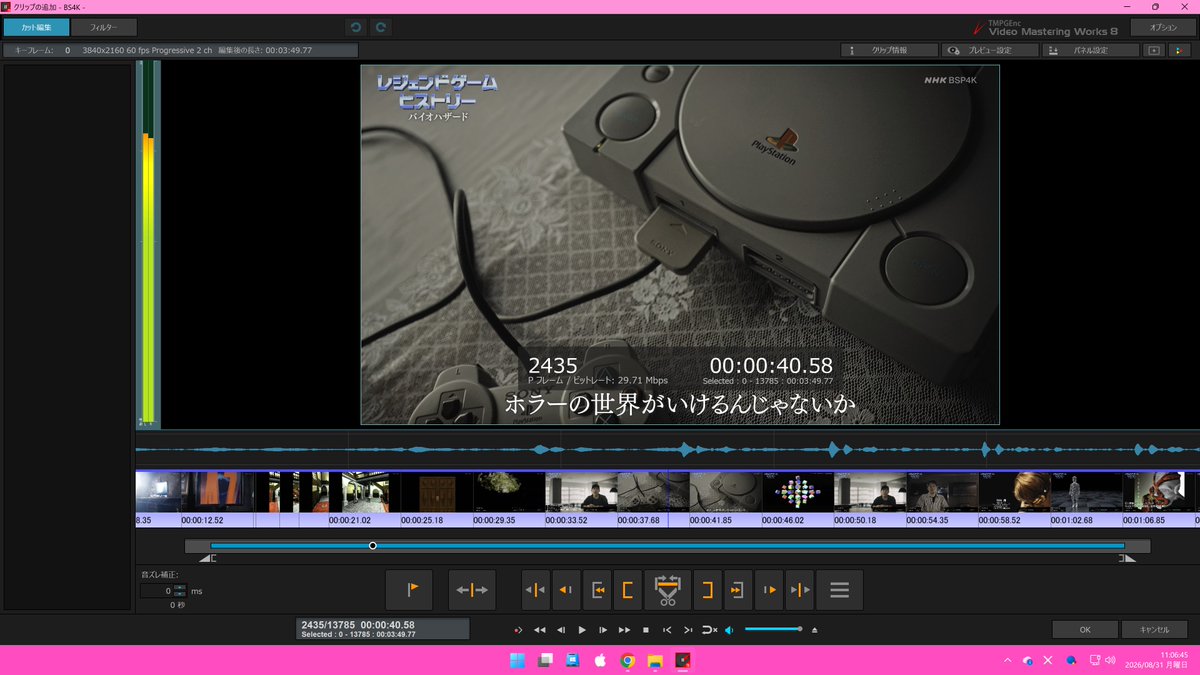The width and height of the screenshot is (1200, 675).
Task: Click the frame counter 2435/13785 field
Action: (x=383, y=629)
